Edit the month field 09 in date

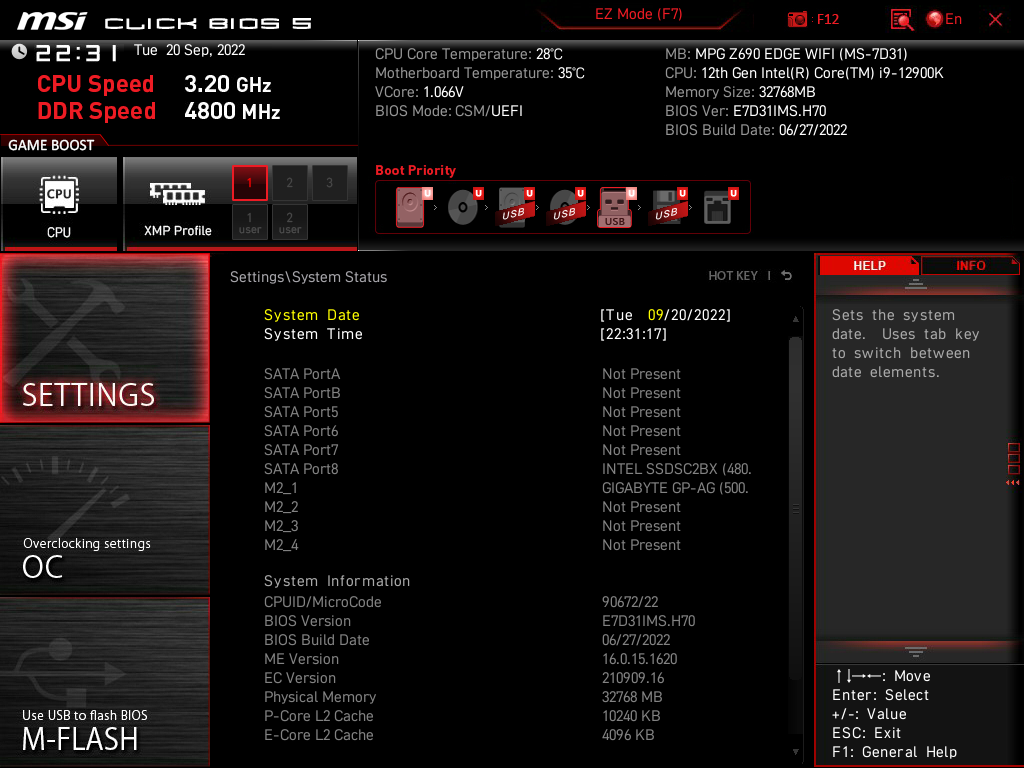click(655, 315)
